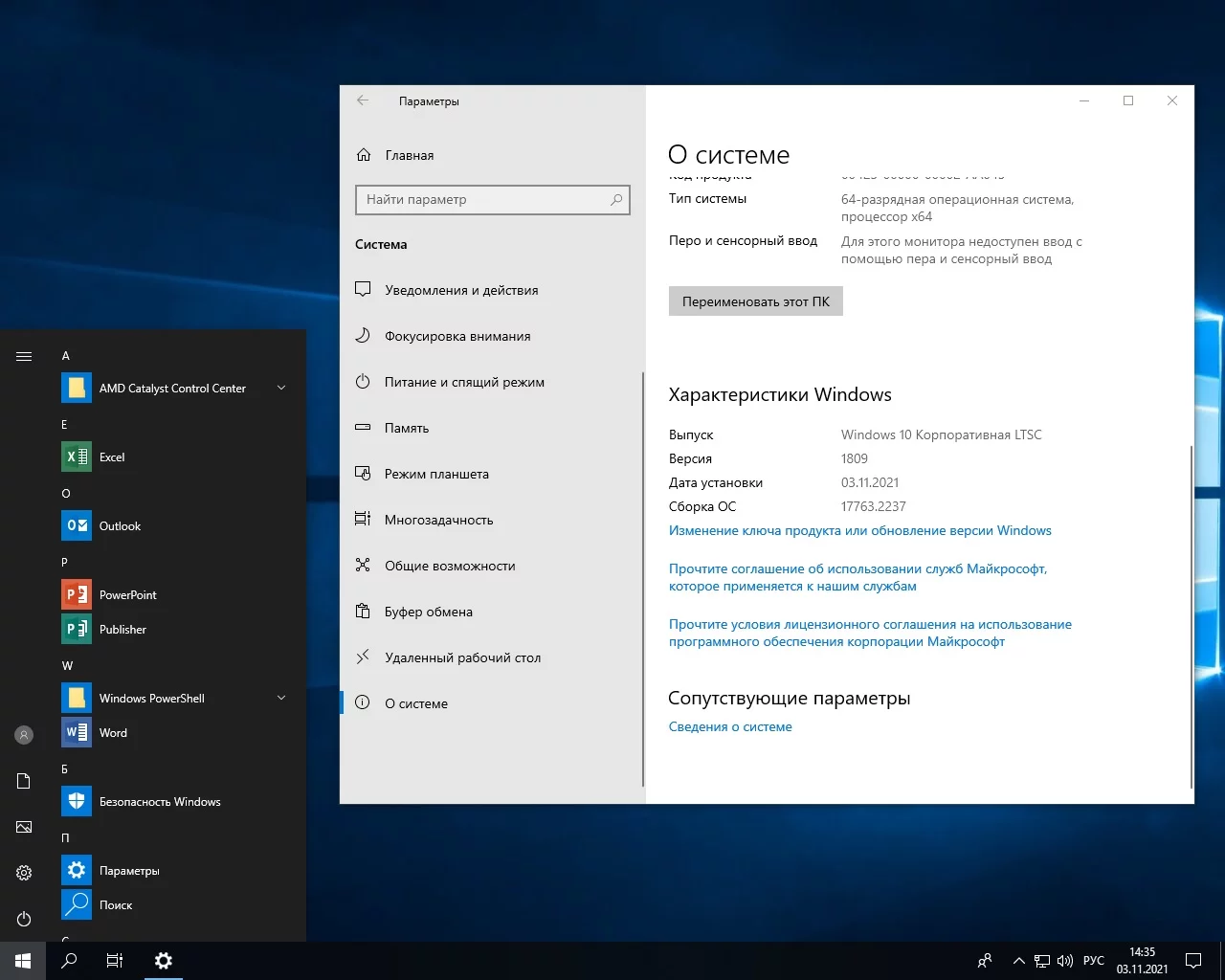The height and width of the screenshot is (980, 1225).
Task: Click the power icon in Start sidebar
Action: pos(24,919)
